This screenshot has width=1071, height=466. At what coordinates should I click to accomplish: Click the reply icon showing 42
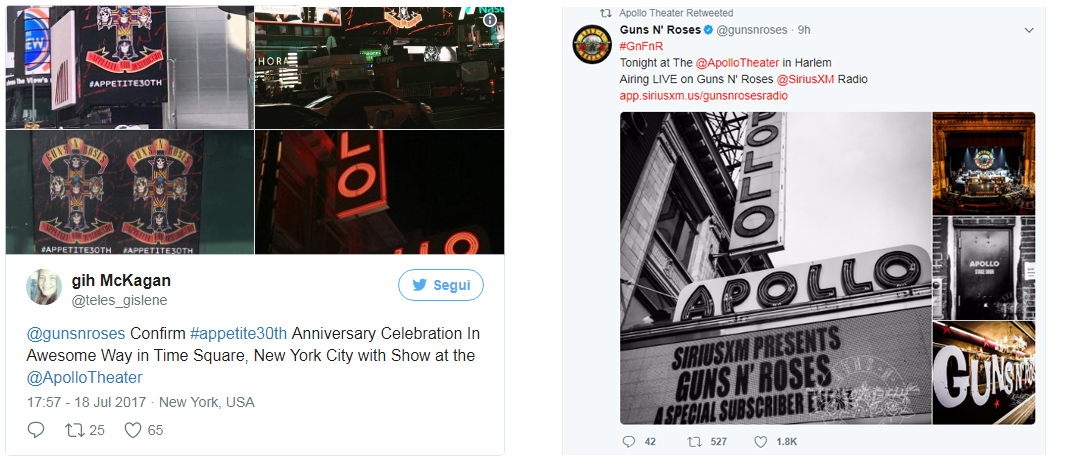tap(628, 442)
